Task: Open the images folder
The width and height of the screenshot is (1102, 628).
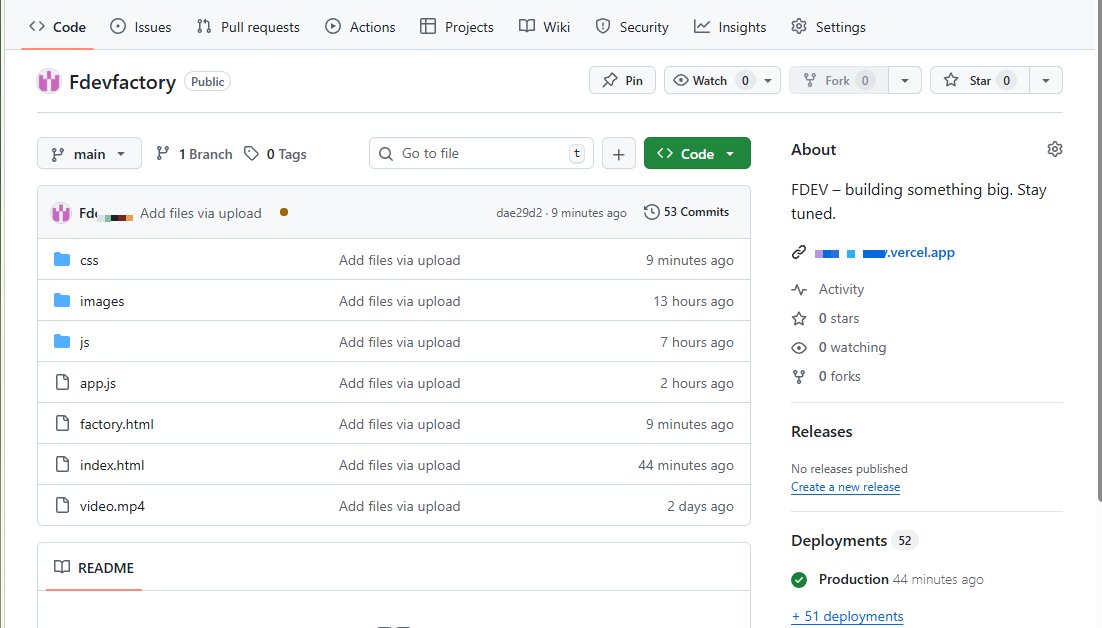Action: [102, 301]
